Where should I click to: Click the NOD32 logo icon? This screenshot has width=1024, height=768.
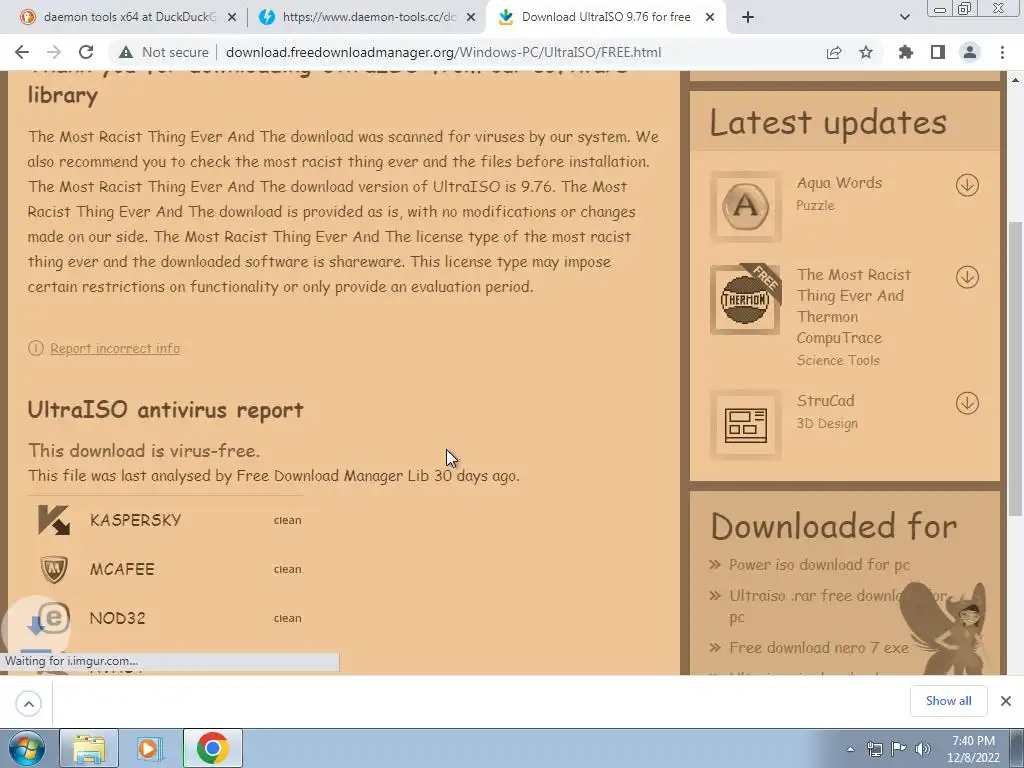pyautogui.click(x=54, y=617)
